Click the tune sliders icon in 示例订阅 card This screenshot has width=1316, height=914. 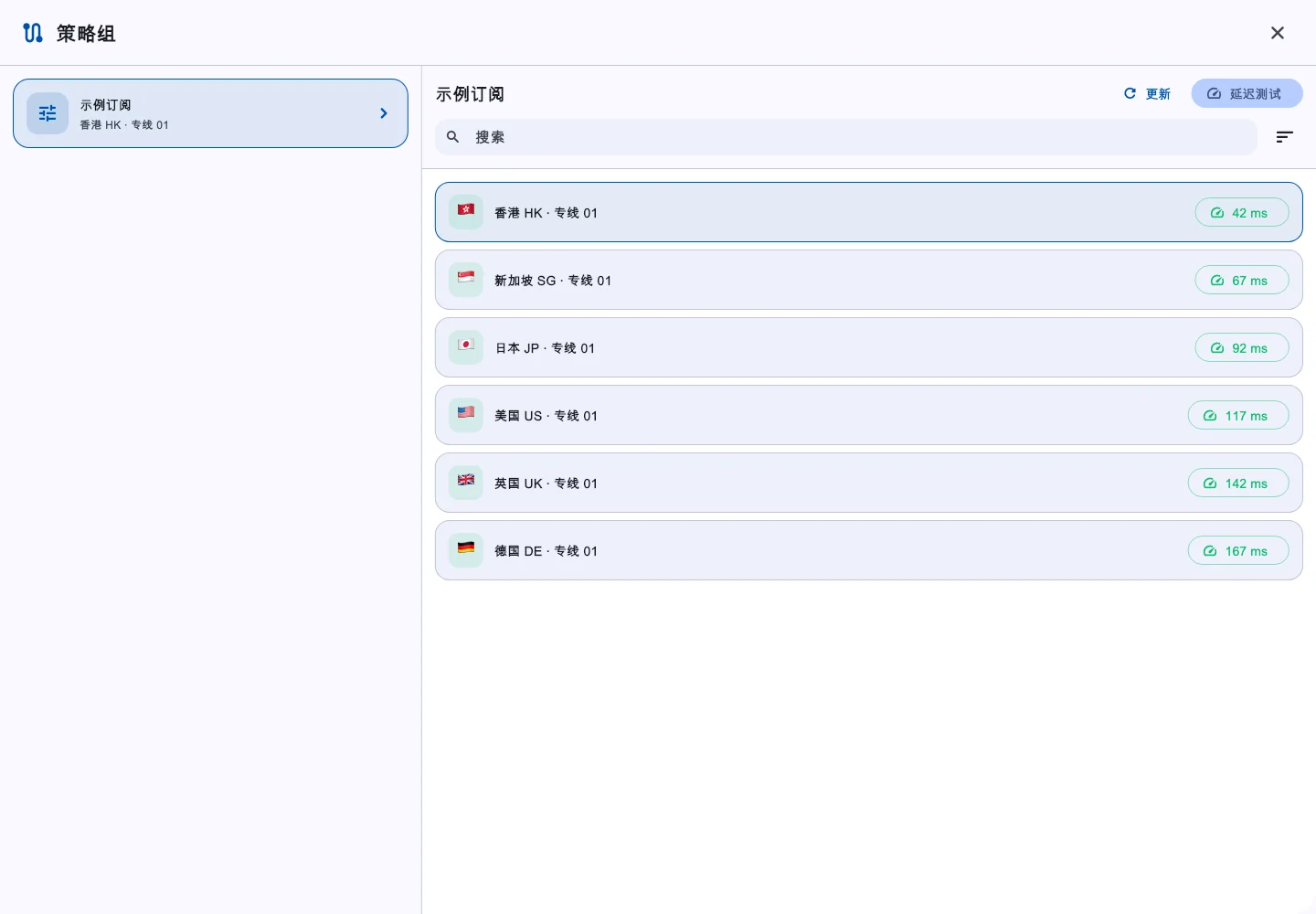[x=48, y=113]
